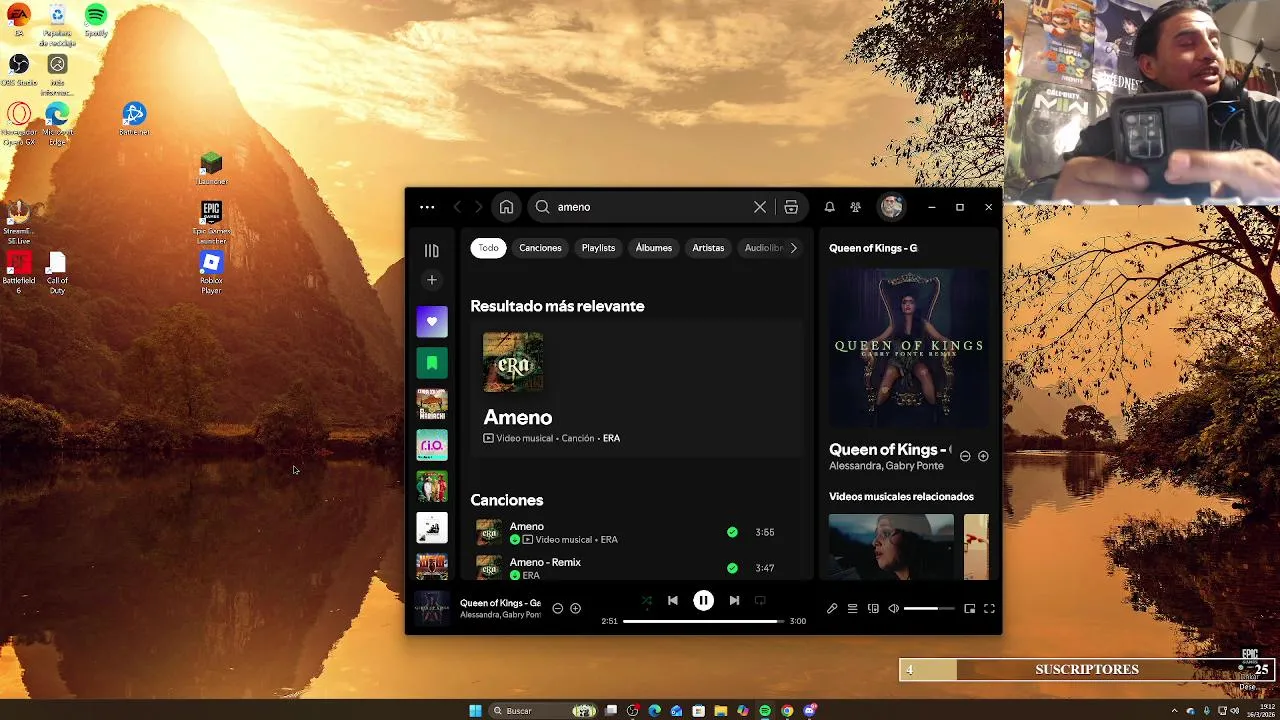Select the 'Artistas' filter chip
Image resolution: width=1280 pixels, height=720 pixels.
click(x=708, y=248)
